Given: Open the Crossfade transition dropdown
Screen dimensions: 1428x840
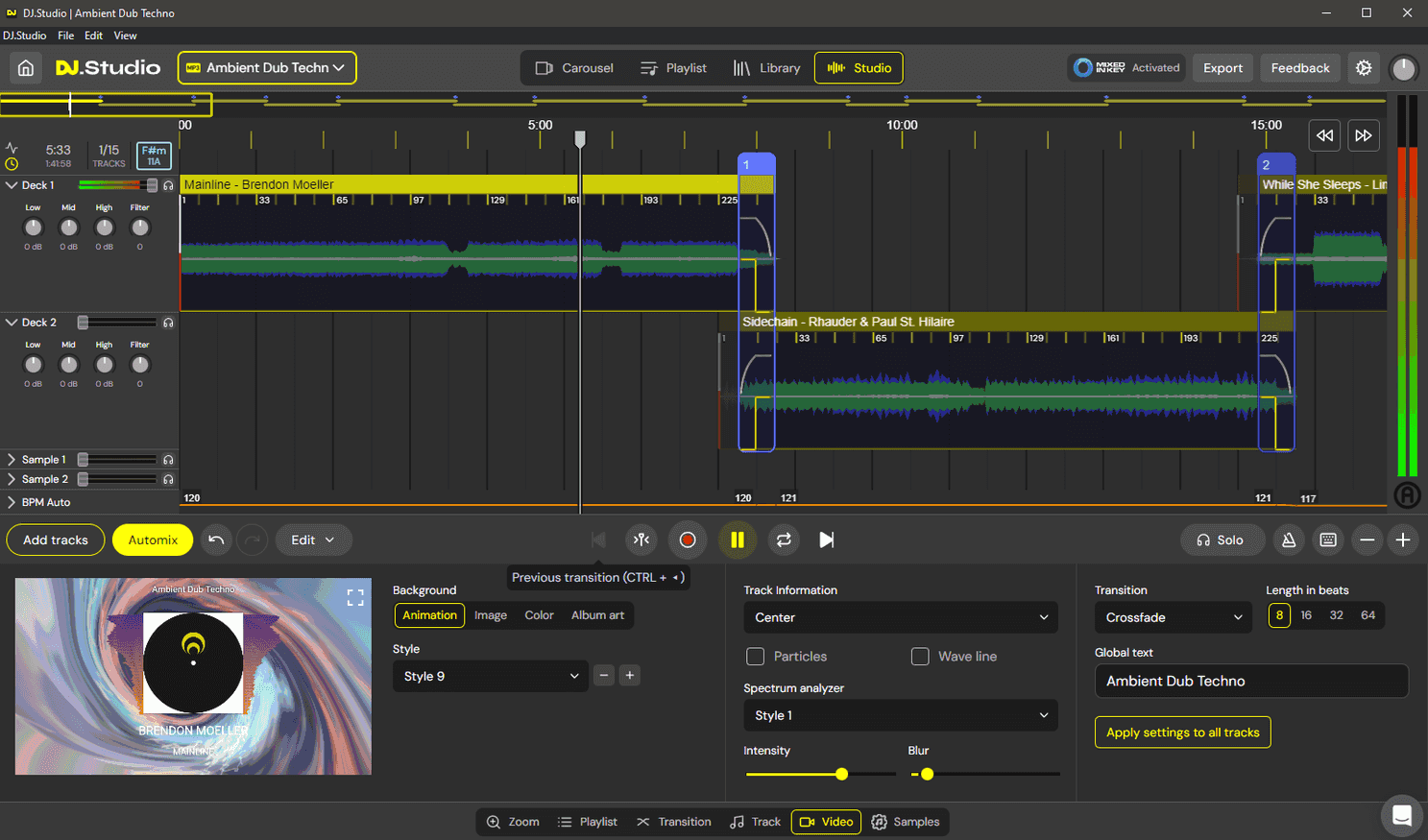Looking at the screenshot, I should [x=1173, y=617].
